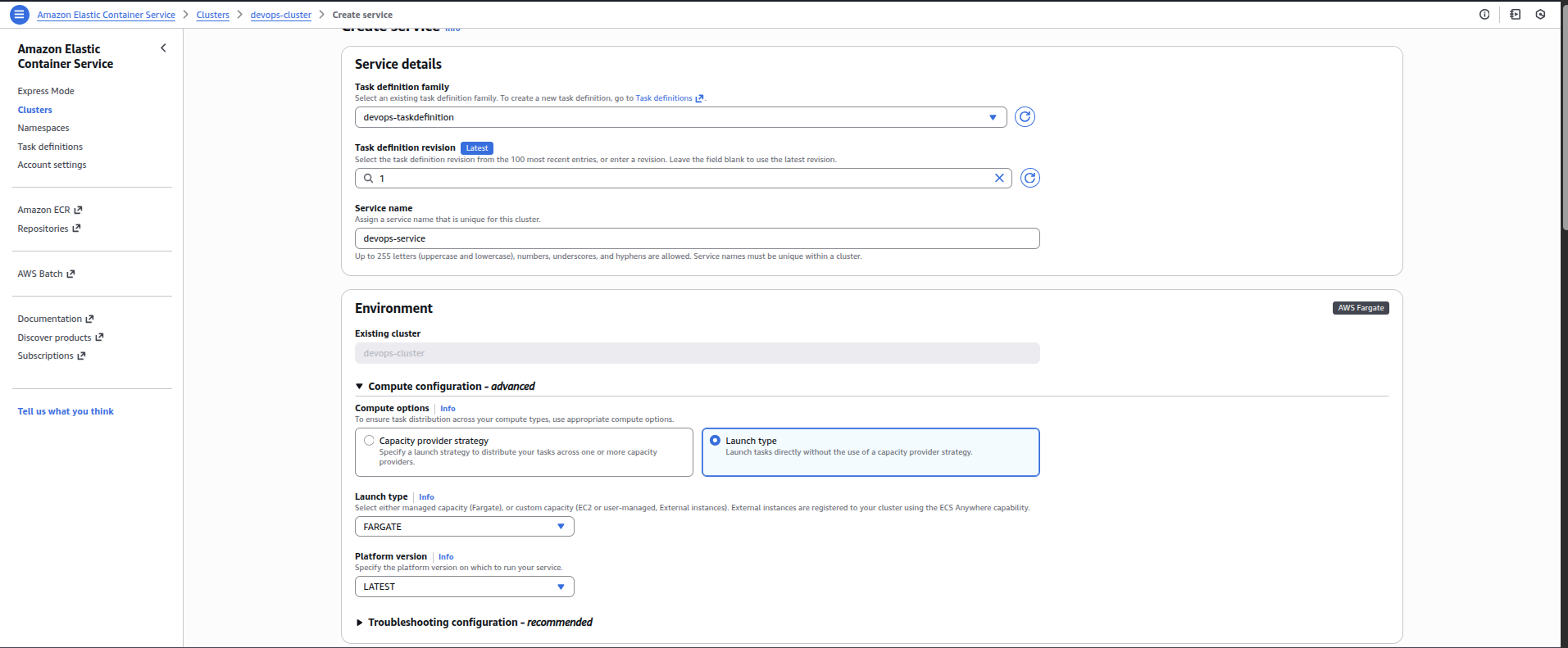Open the LATEST platform version dropdown

pyautogui.click(x=464, y=587)
